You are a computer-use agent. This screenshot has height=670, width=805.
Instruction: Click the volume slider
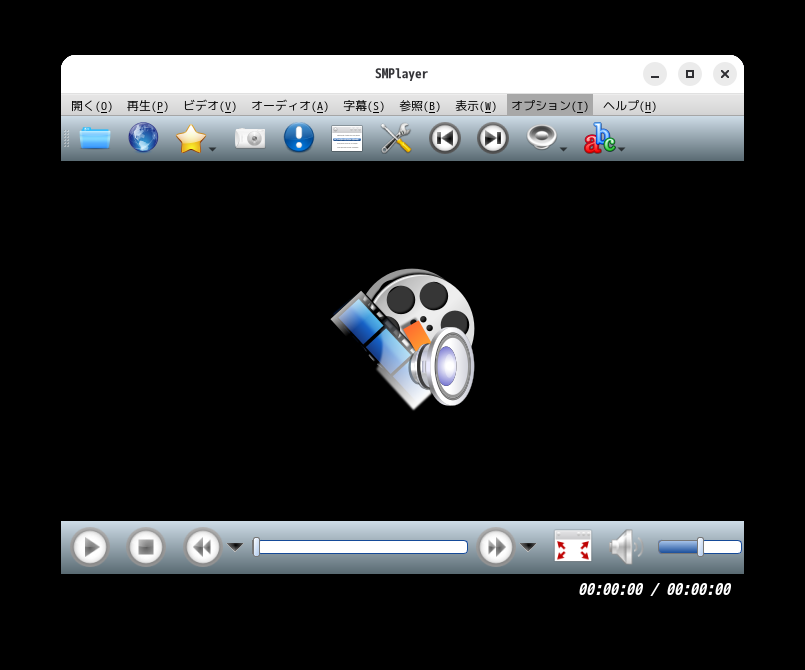700,547
